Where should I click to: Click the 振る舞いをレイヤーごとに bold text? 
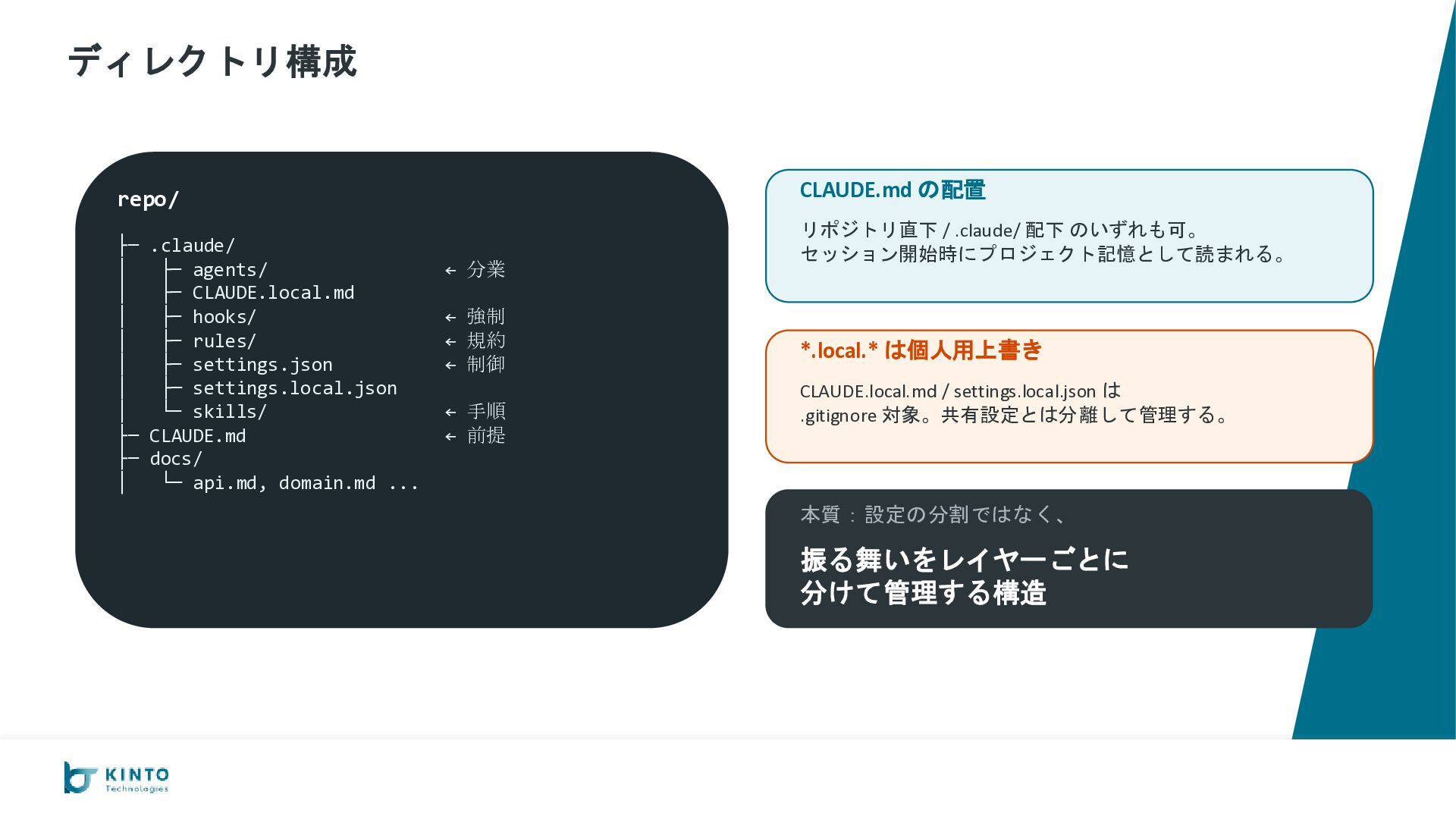(x=965, y=560)
